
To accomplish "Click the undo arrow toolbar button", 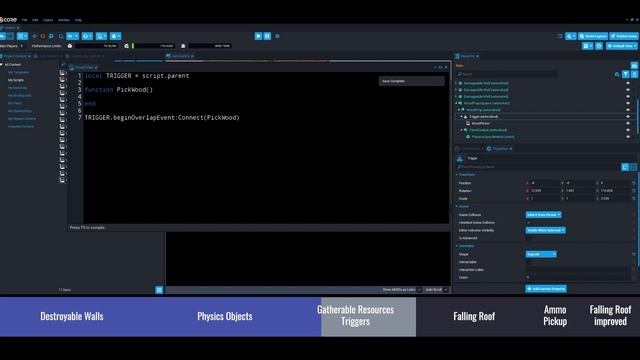I will tap(2, 36).
